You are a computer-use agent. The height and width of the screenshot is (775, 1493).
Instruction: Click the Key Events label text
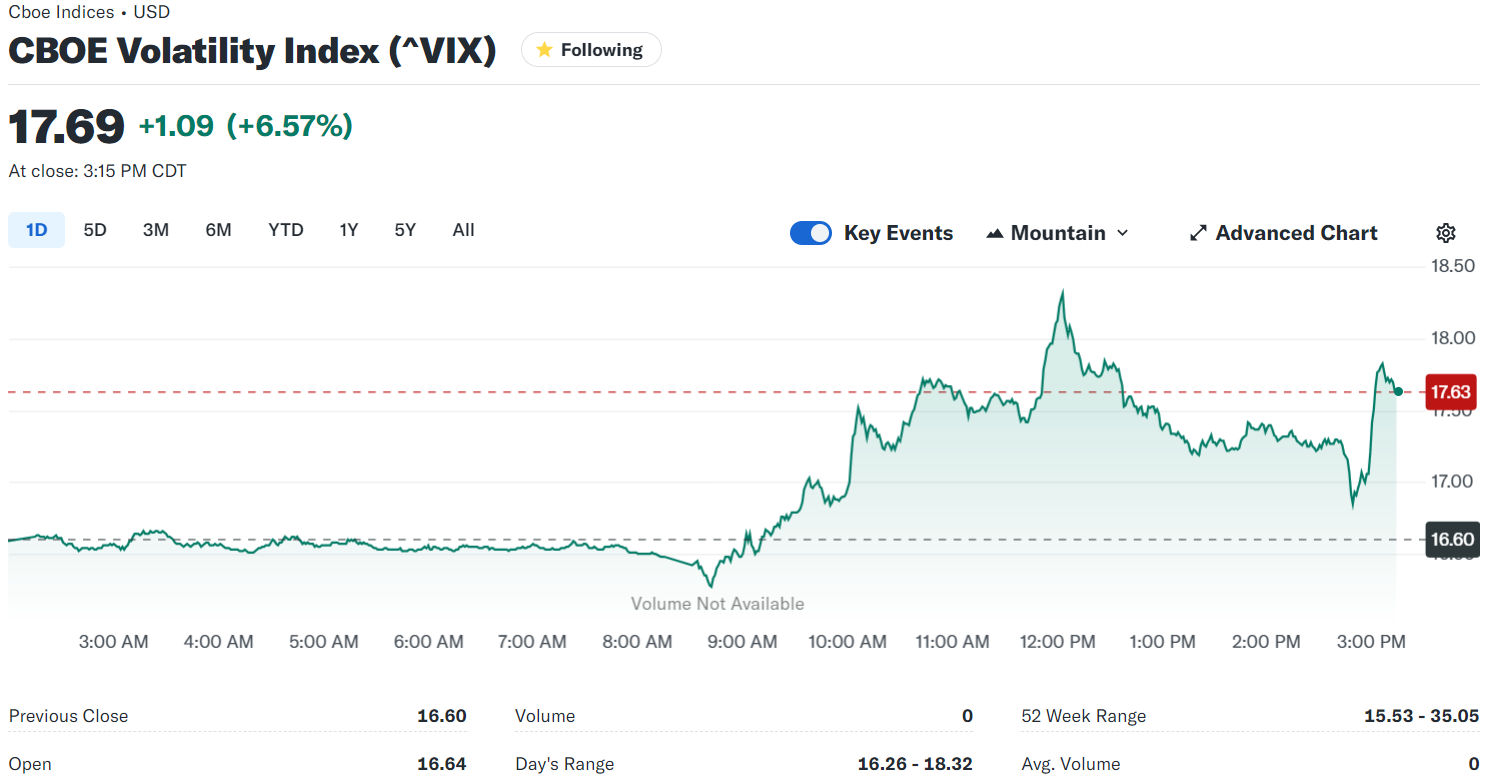click(x=898, y=233)
